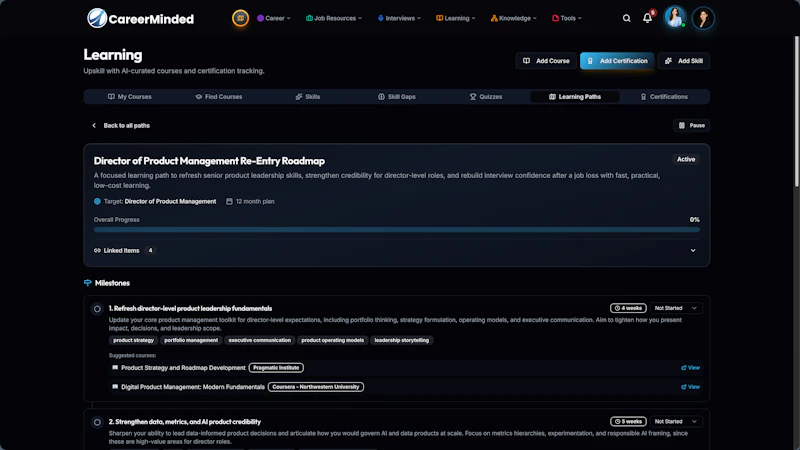This screenshot has height=450, width=800.
Task: Switch to the Find Courses tab
Action: [x=219, y=96]
